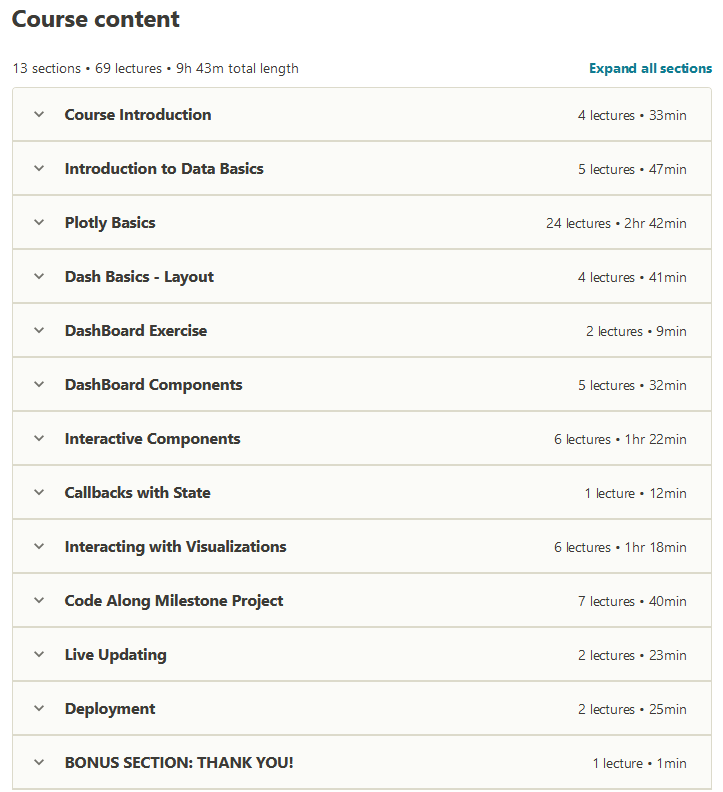The width and height of the screenshot is (723, 792).
Task: Click '24 lectures • 2hr 42min' summary
Action: (616, 223)
